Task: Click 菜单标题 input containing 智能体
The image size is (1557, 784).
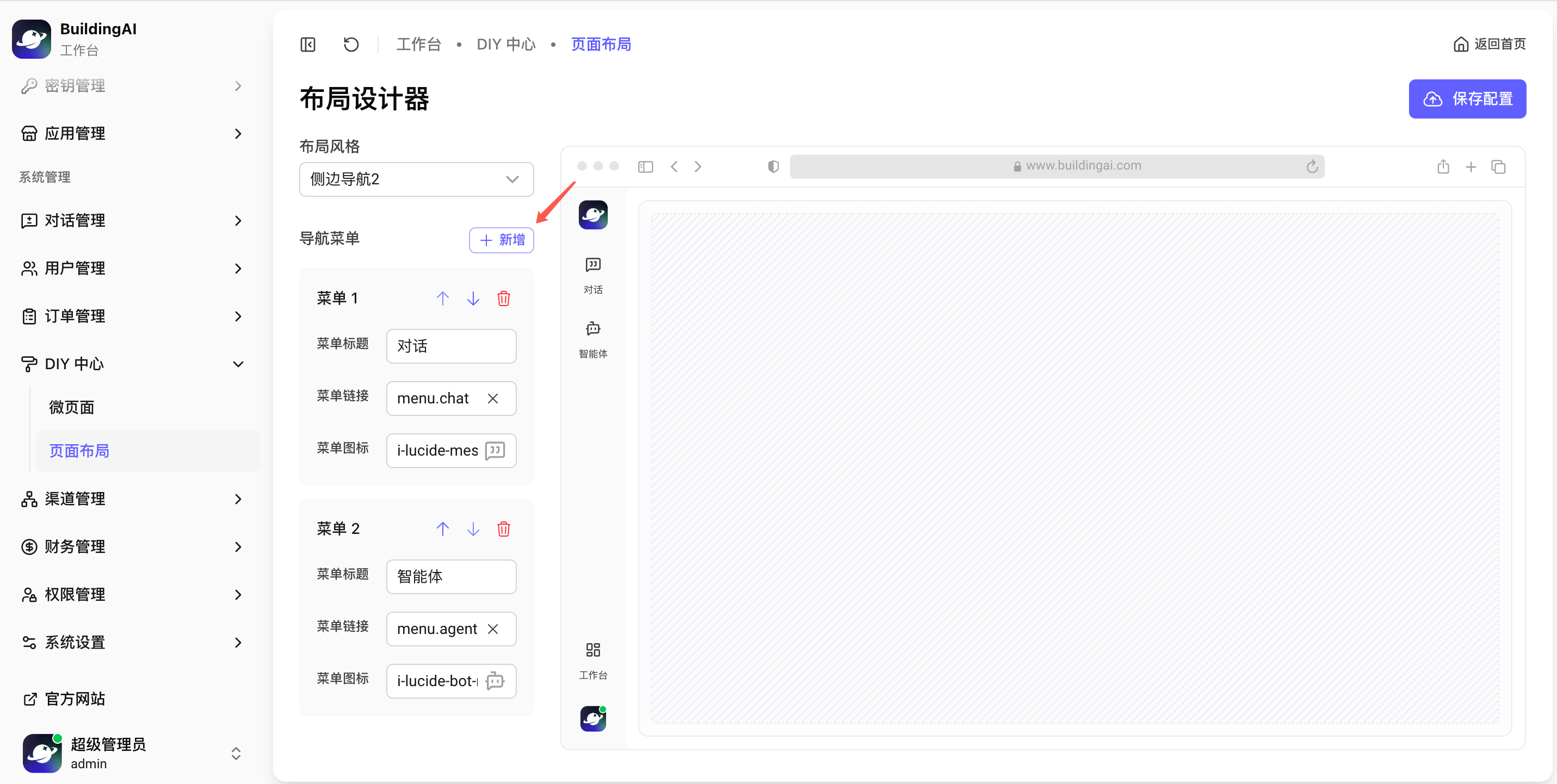Action: coord(451,577)
